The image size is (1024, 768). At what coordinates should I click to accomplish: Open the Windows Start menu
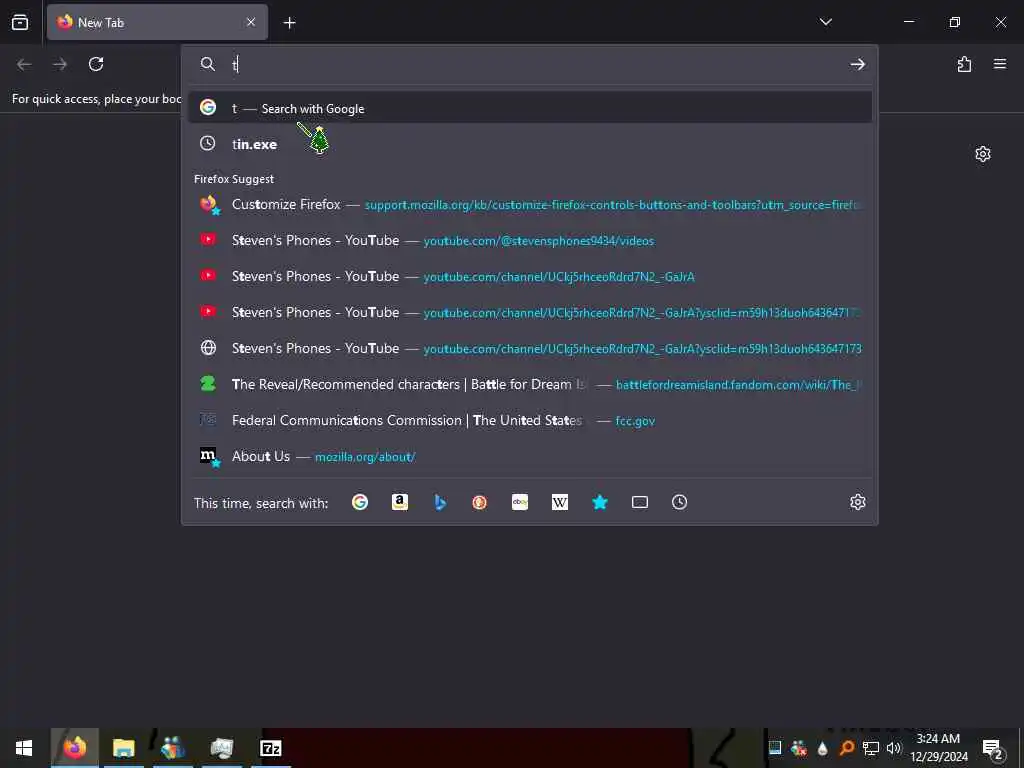[24, 748]
